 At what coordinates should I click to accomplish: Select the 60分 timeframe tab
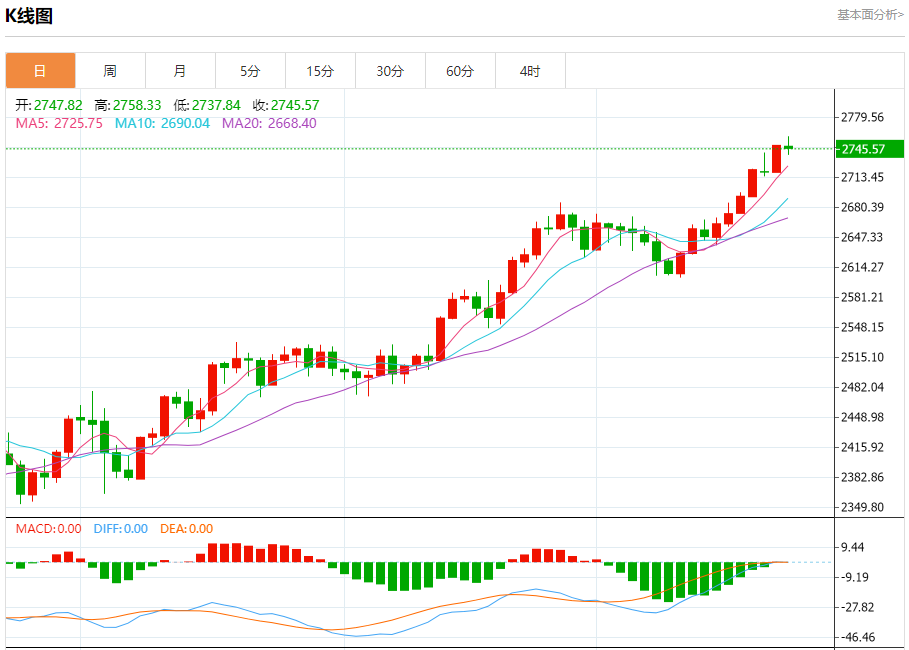pos(460,71)
